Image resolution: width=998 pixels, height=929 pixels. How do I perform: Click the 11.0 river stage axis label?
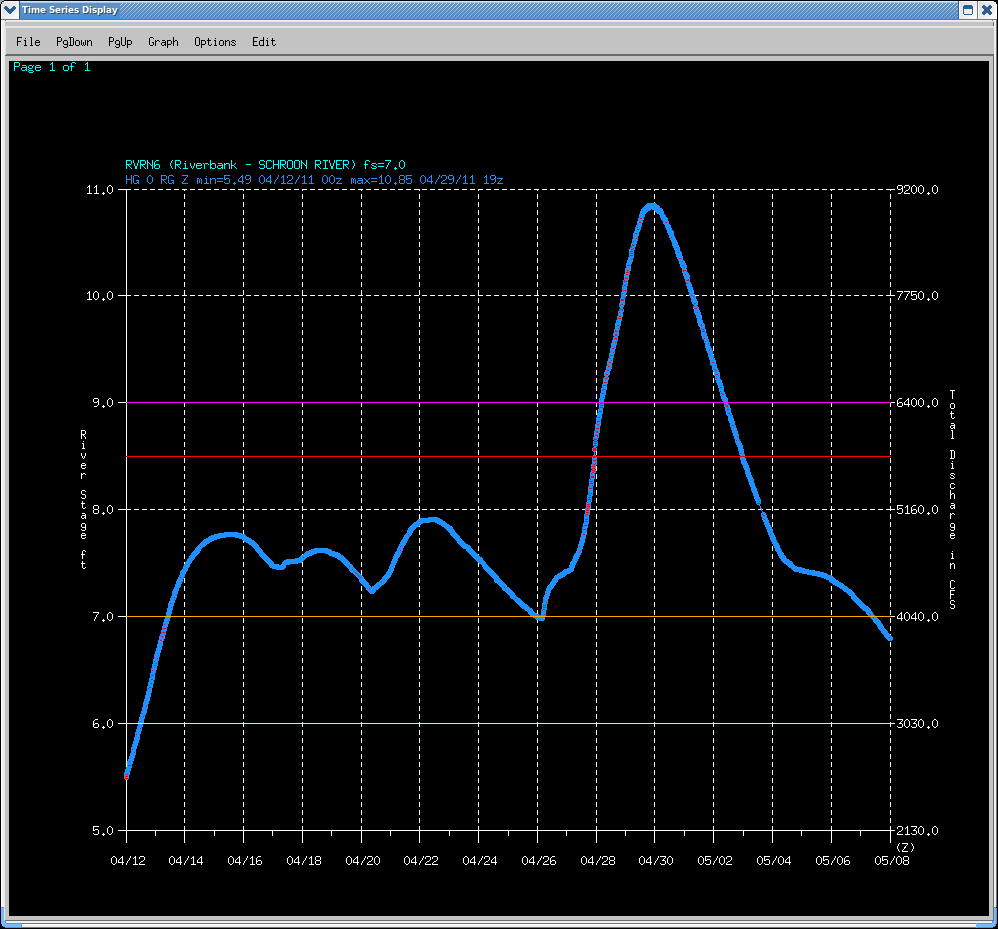click(x=100, y=190)
